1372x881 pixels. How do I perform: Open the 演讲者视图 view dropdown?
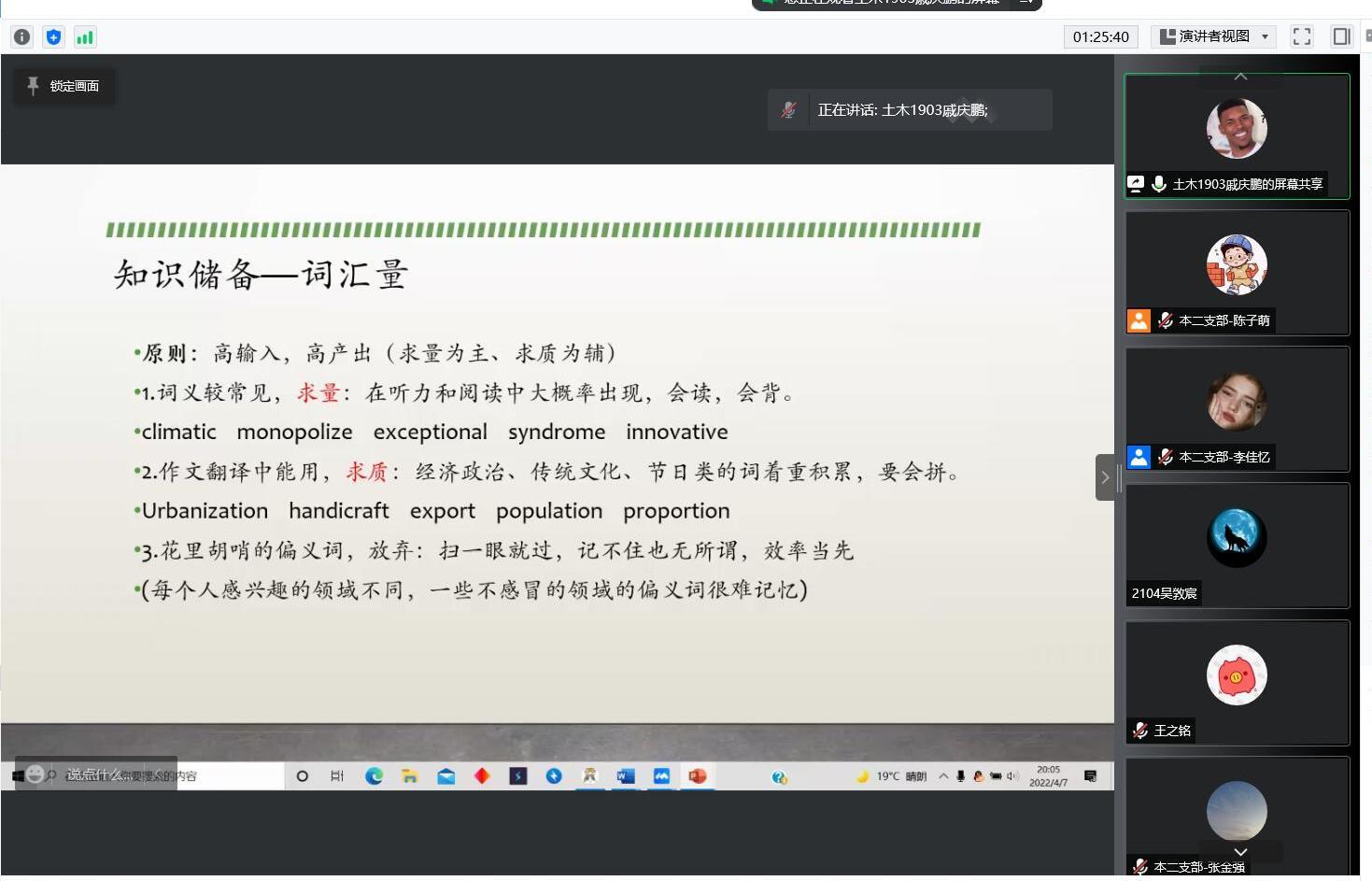tap(1213, 36)
